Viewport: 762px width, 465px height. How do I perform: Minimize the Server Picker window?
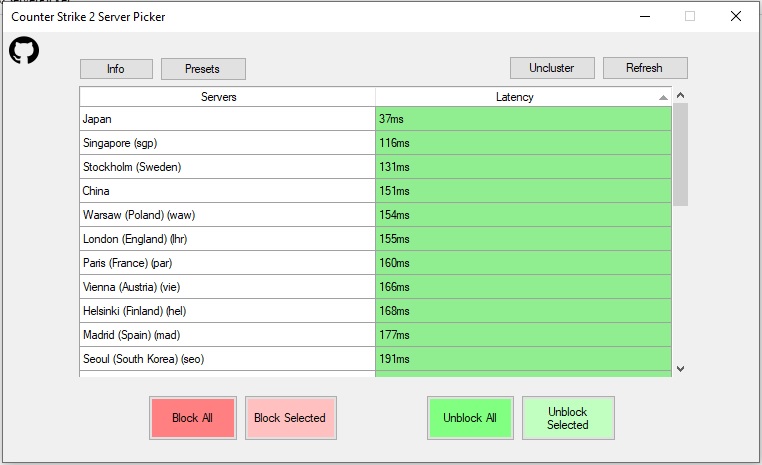coord(645,17)
